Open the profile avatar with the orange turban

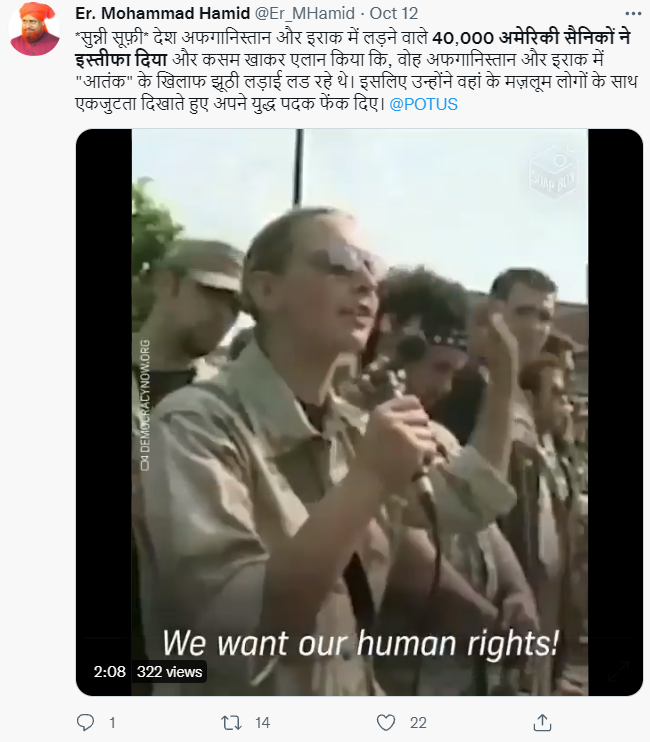tap(34, 30)
